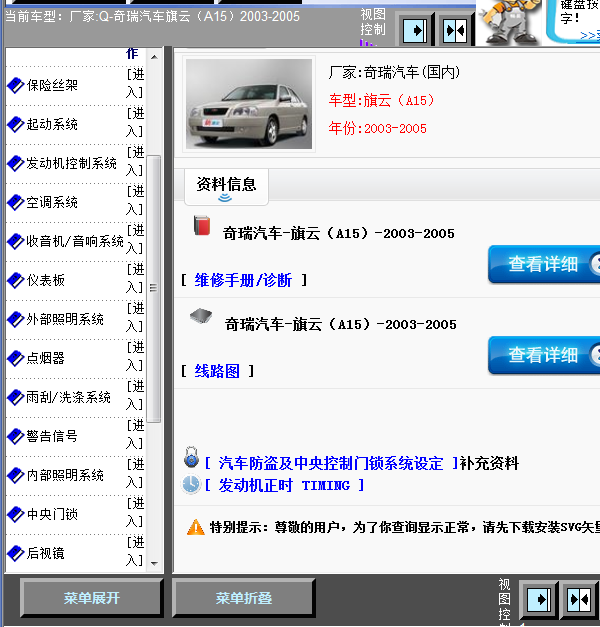Click the book icon beside 警告信号

click(16, 436)
